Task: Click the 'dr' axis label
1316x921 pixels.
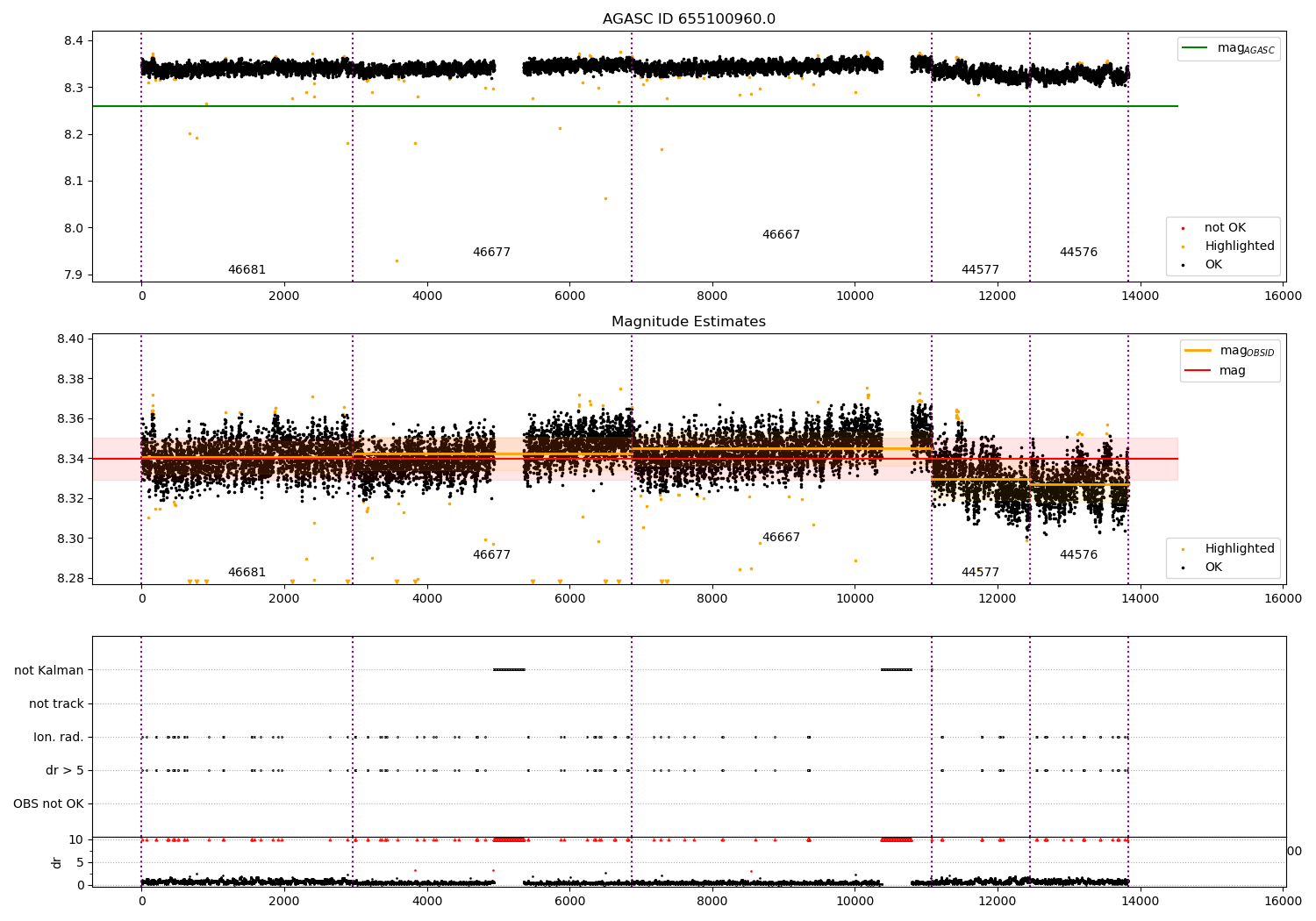Action: 57,862
